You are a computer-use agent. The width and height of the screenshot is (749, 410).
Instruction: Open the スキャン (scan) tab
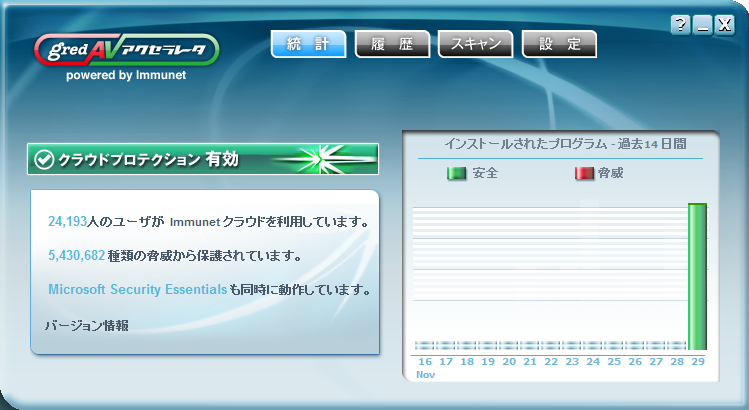point(476,44)
